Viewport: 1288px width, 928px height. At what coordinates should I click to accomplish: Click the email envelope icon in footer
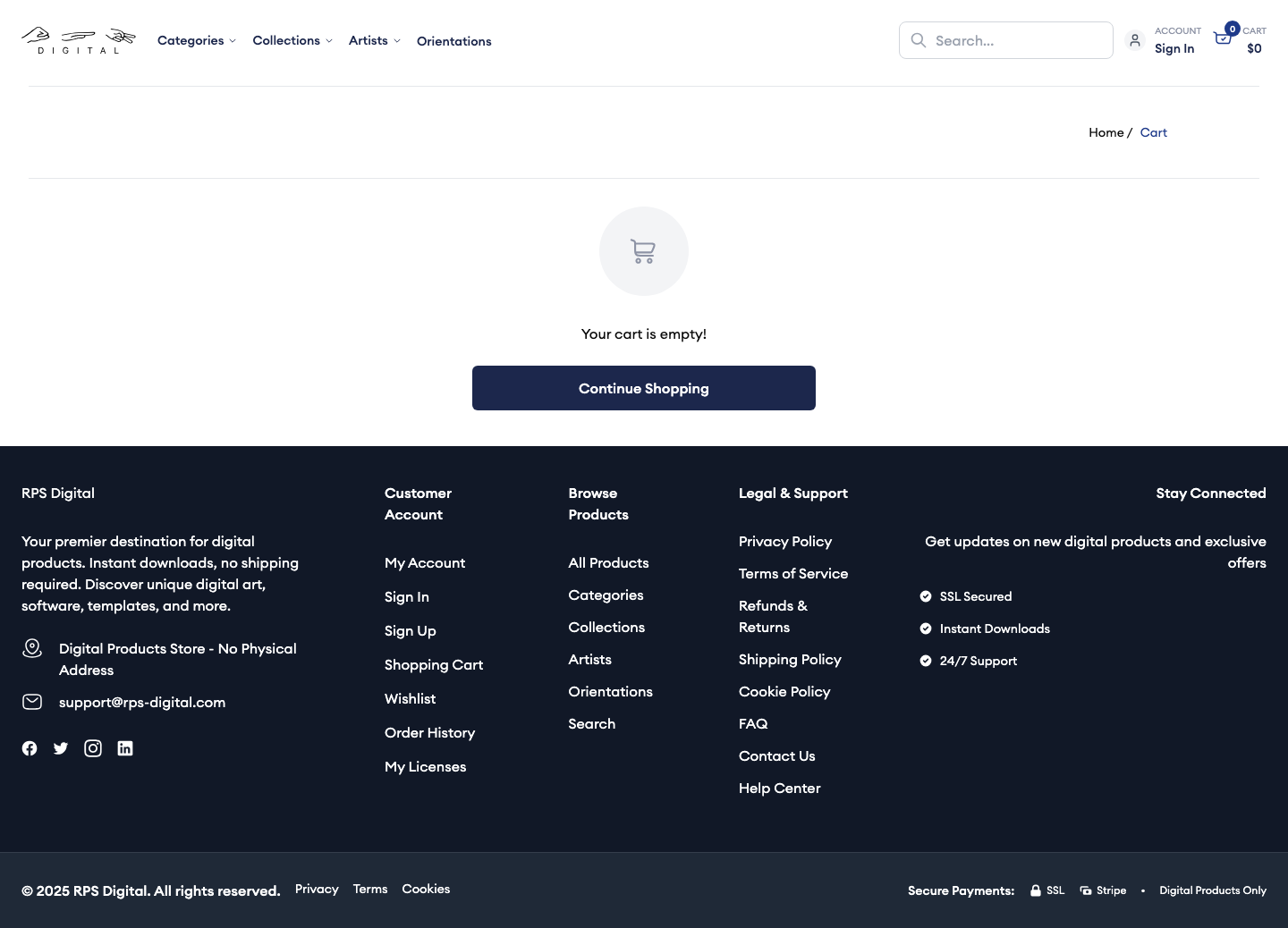point(32,702)
